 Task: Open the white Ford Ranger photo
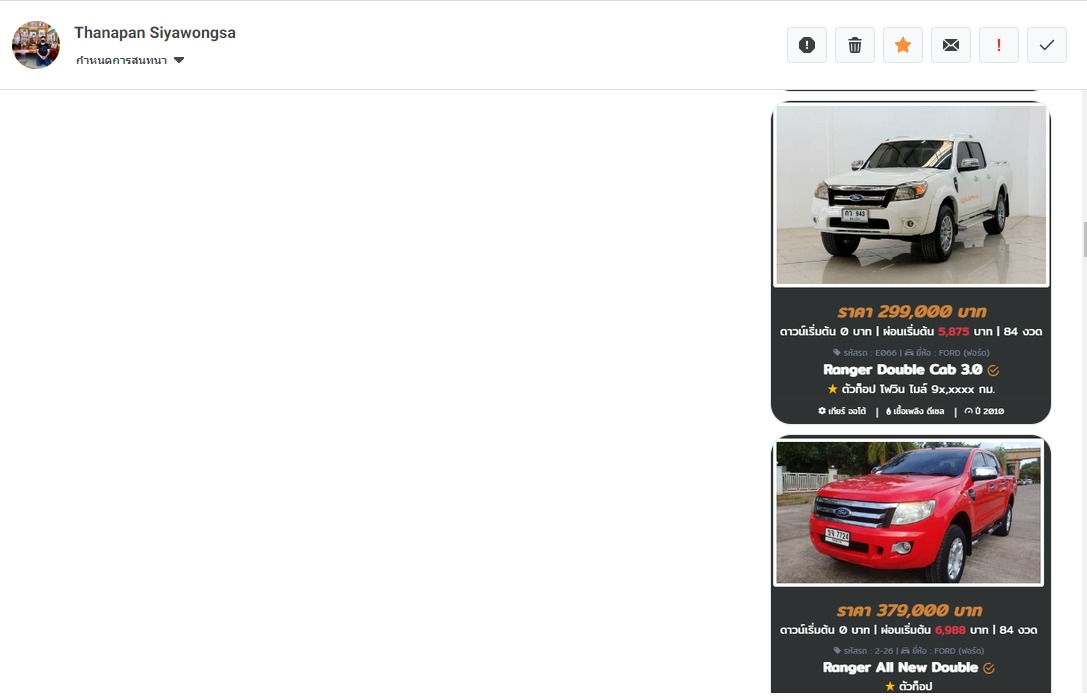(911, 195)
